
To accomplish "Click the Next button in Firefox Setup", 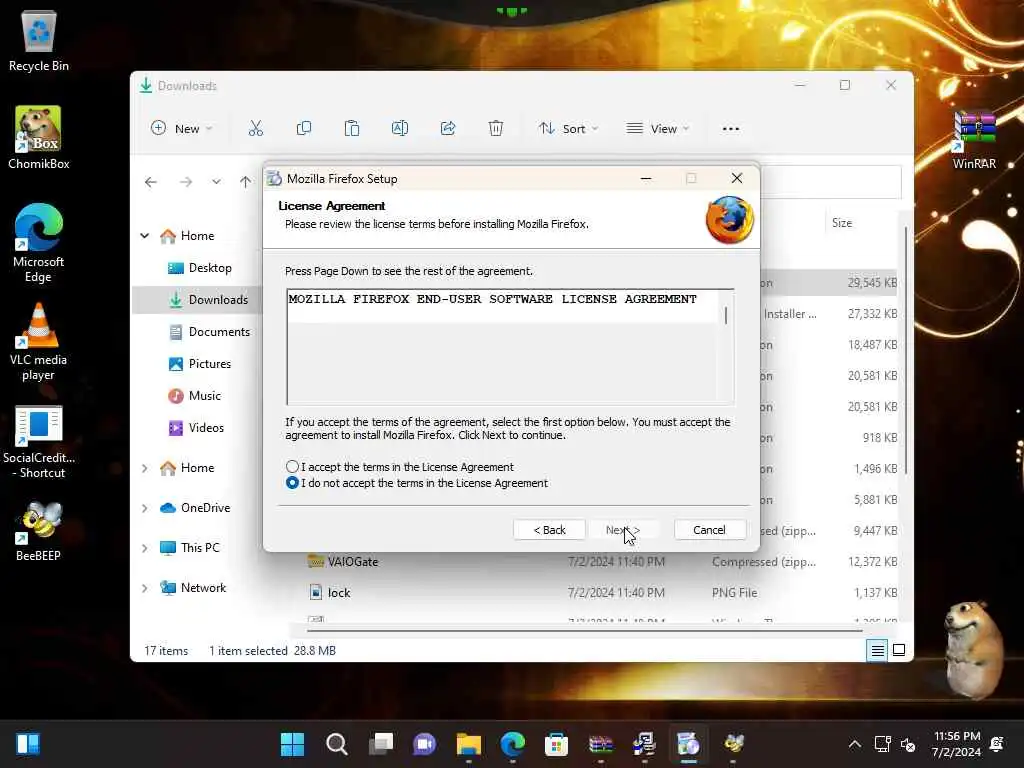I will [623, 530].
